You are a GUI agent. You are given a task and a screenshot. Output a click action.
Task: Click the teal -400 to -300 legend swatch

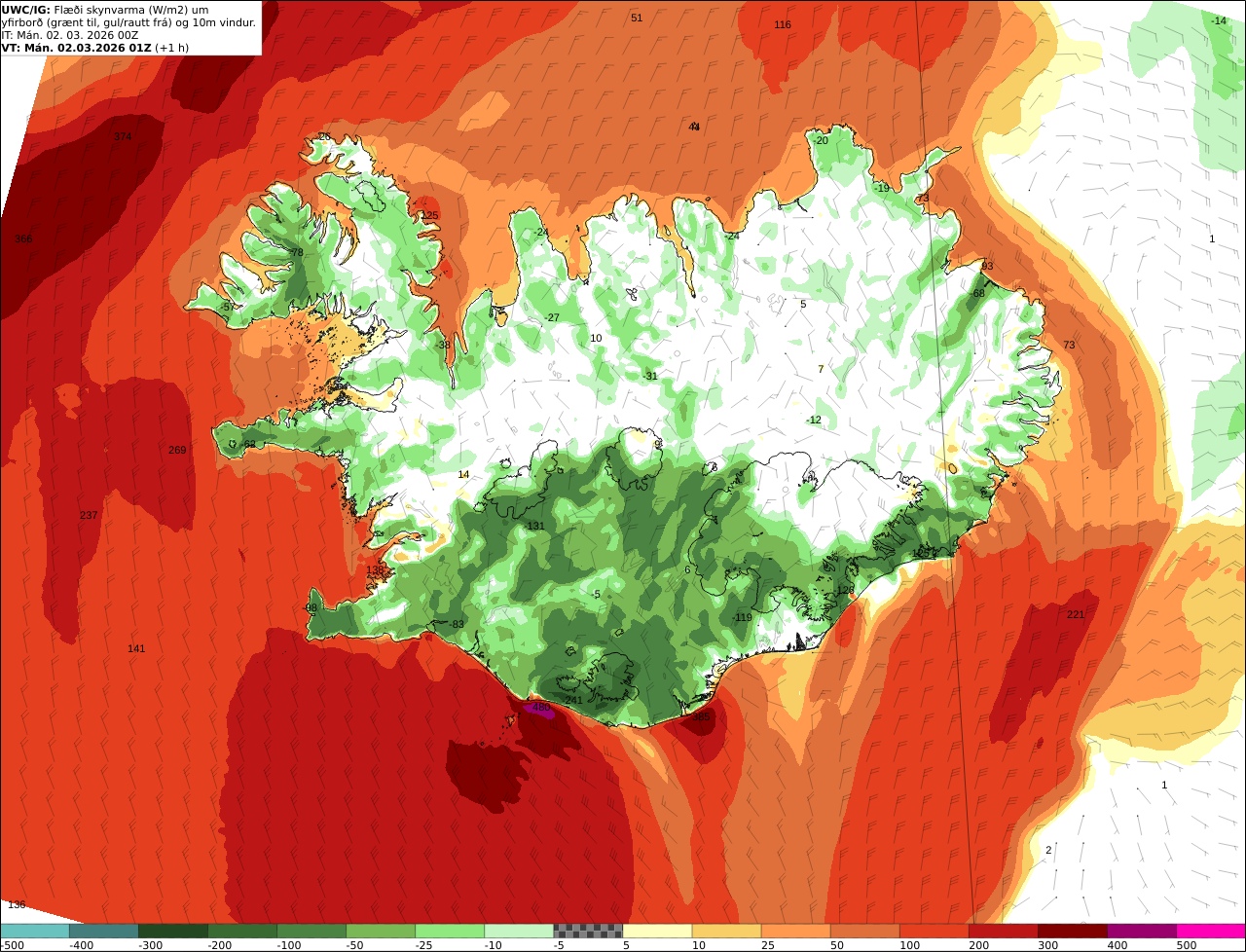103,931
